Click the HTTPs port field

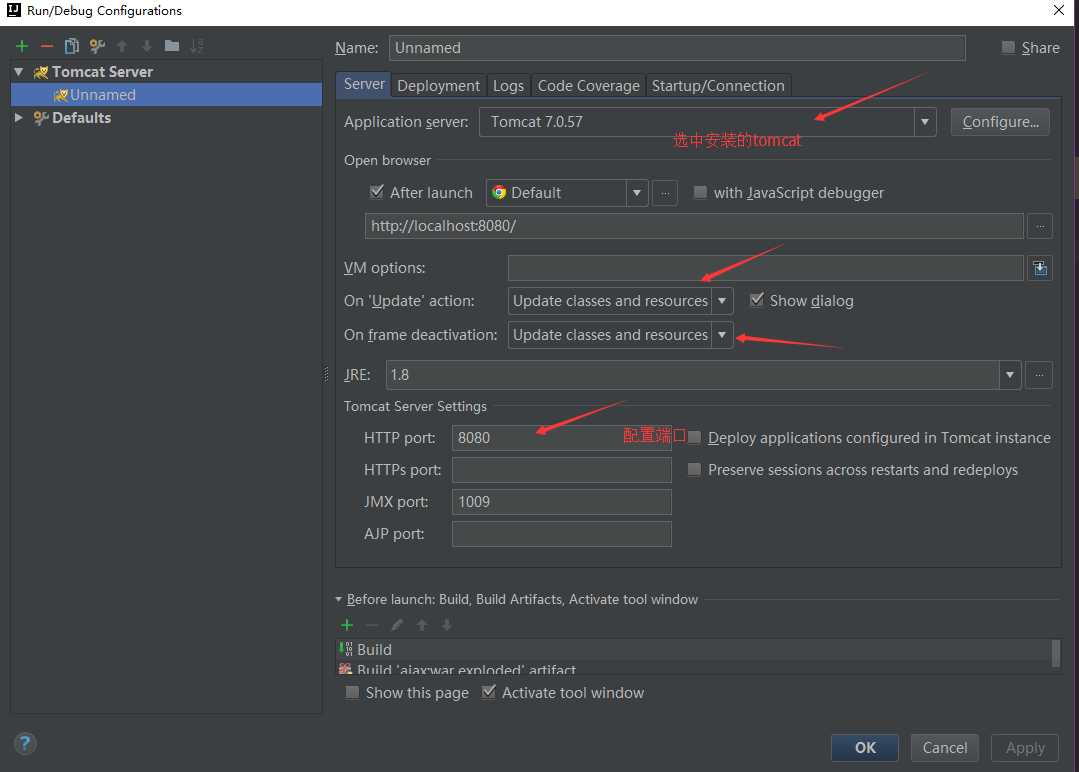tap(562, 470)
